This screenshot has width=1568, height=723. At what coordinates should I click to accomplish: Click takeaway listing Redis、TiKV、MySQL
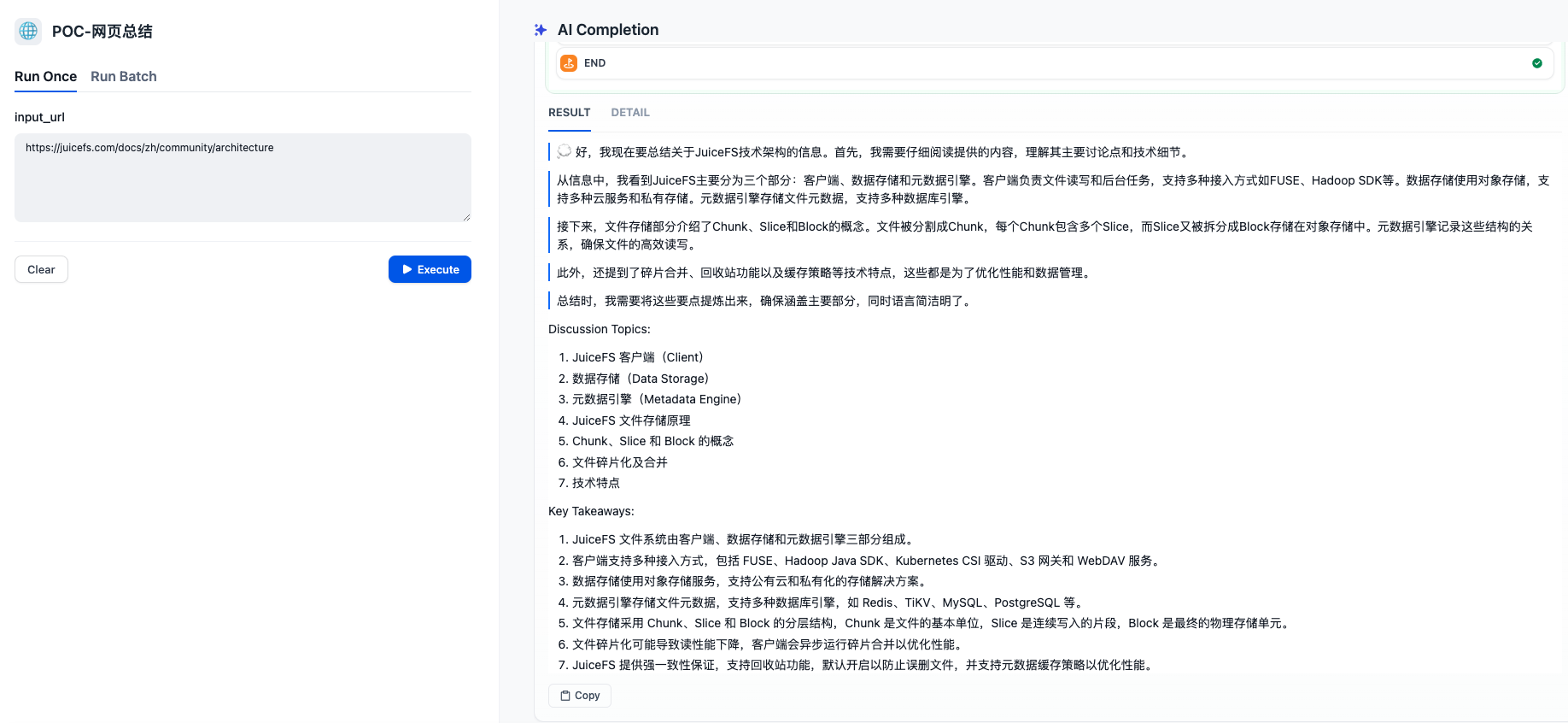pyautogui.click(x=830, y=602)
